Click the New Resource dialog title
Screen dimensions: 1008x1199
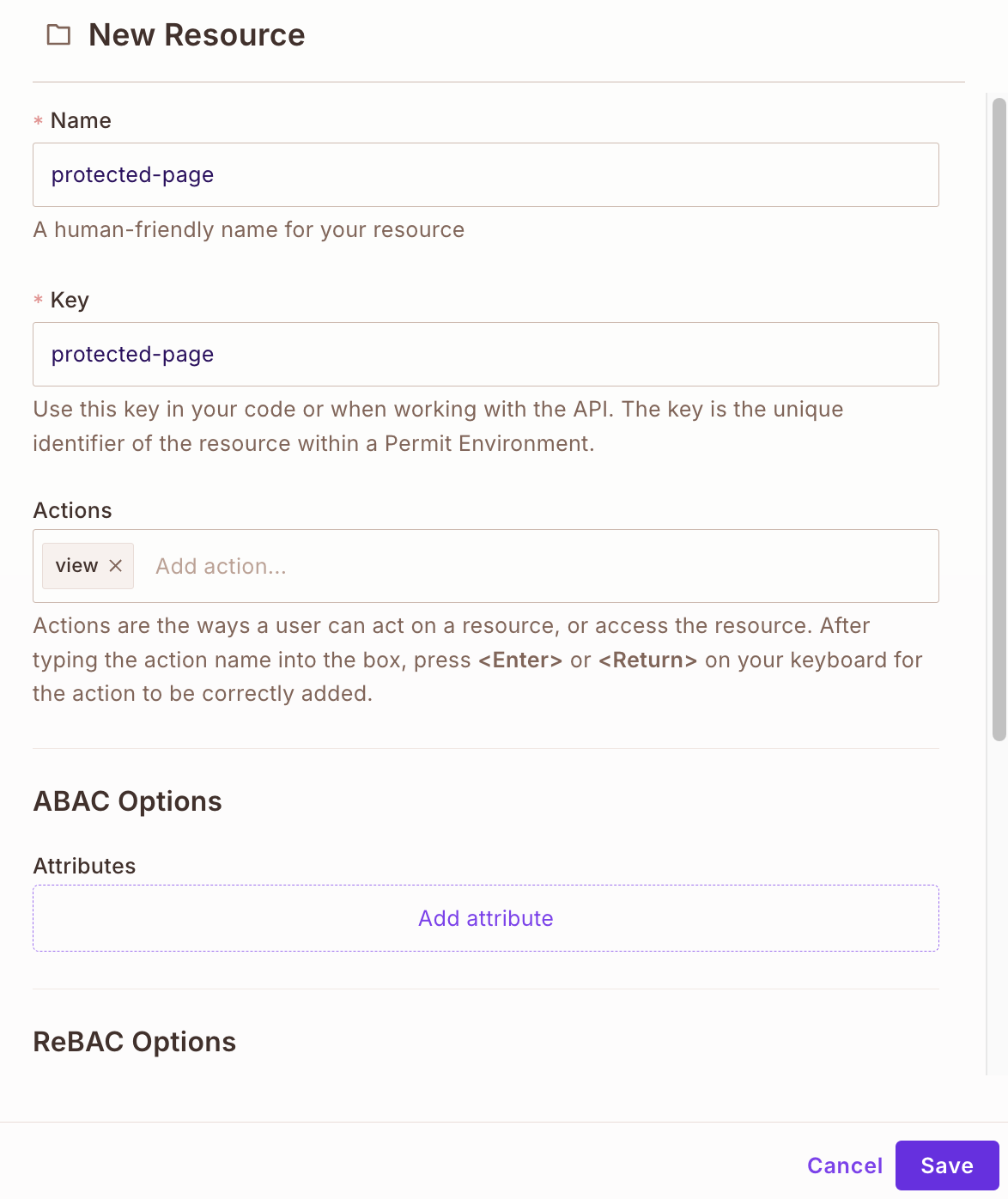(x=196, y=34)
